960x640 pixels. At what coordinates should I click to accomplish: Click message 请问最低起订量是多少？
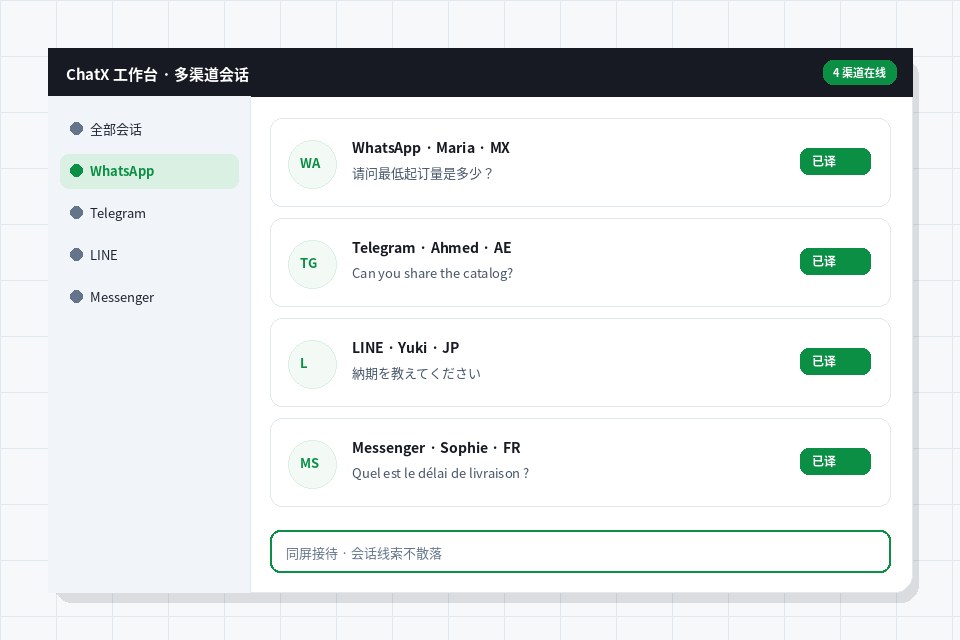click(423, 174)
